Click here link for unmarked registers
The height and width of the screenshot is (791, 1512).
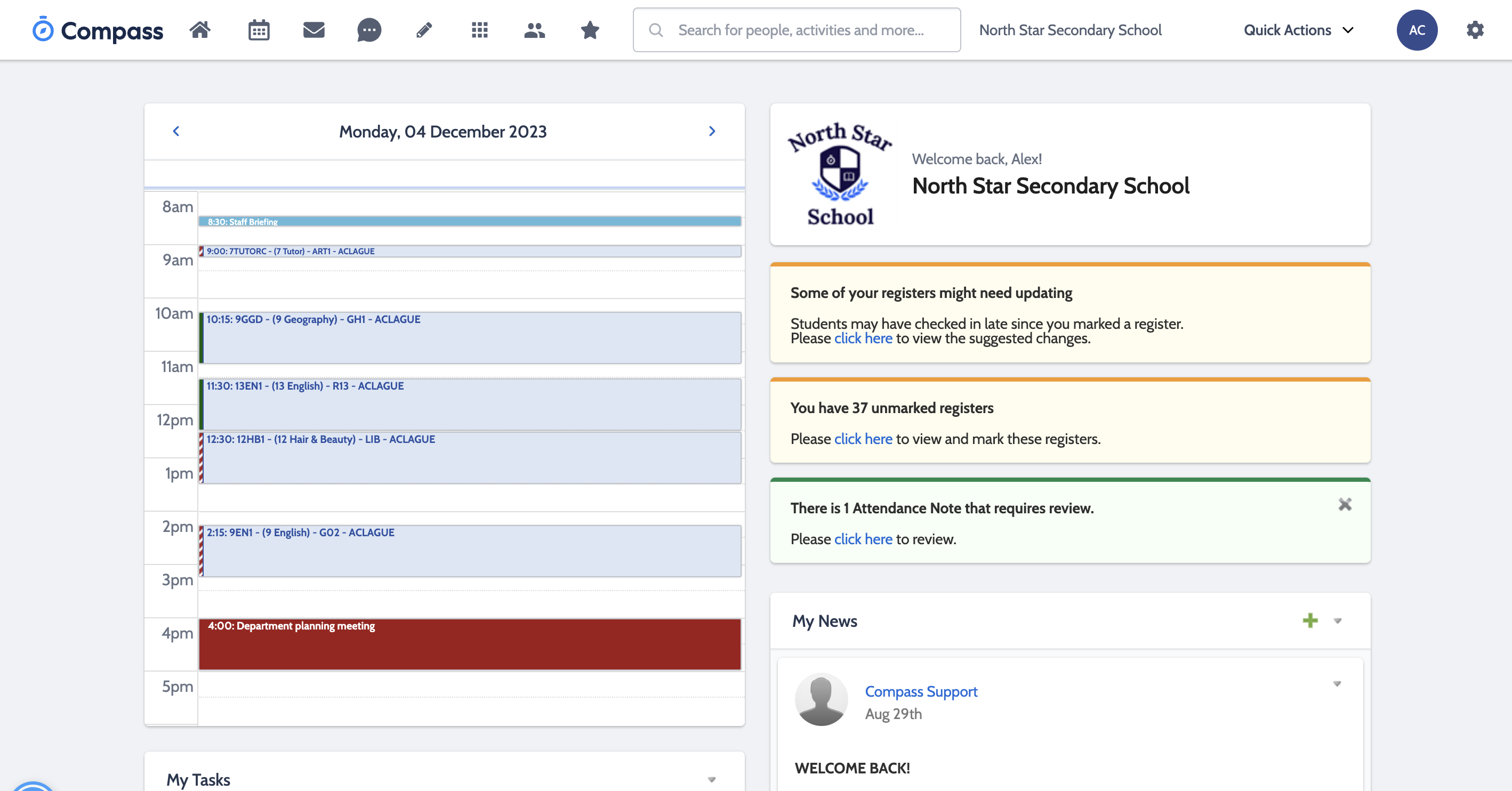(863, 439)
